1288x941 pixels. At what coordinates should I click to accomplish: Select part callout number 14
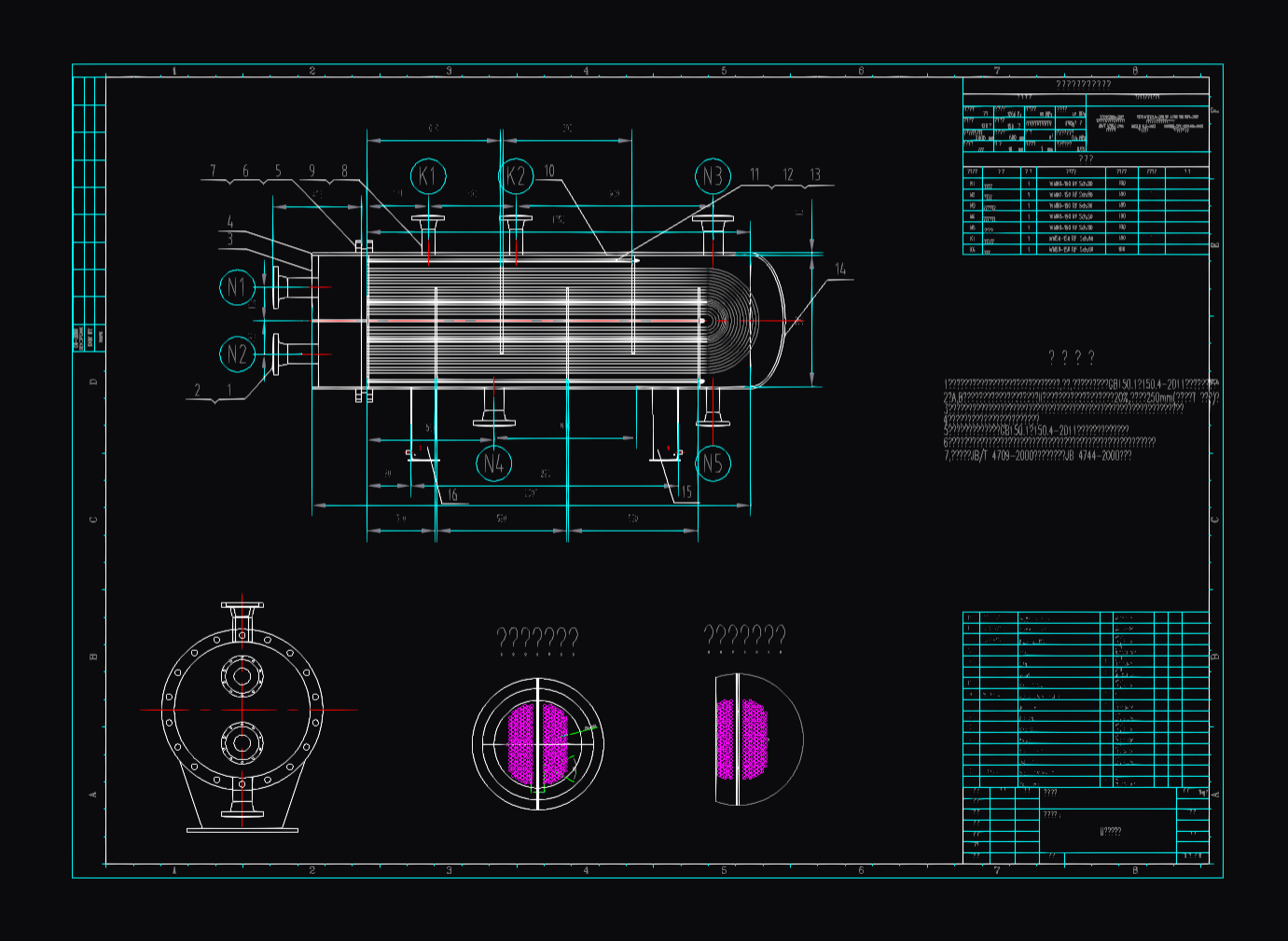(x=840, y=269)
